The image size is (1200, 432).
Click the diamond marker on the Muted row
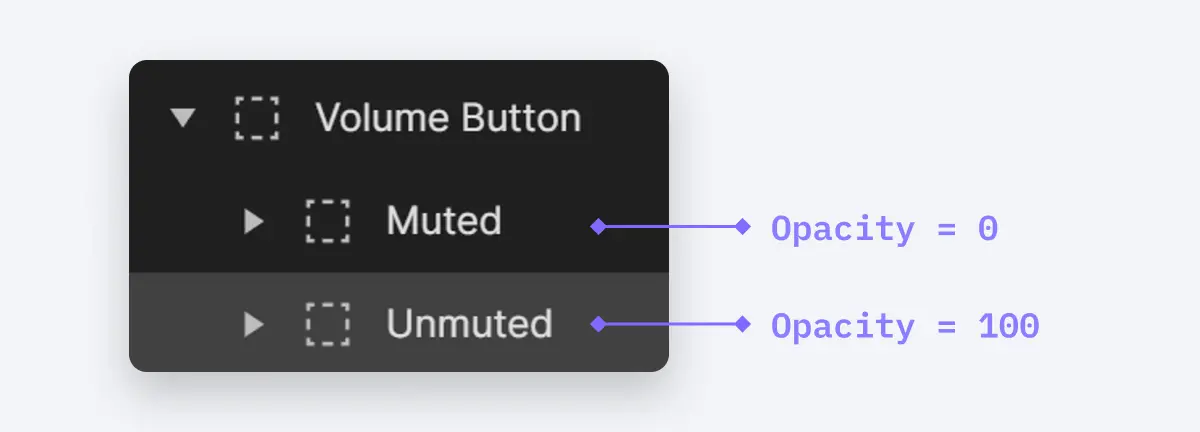point(598,227)
